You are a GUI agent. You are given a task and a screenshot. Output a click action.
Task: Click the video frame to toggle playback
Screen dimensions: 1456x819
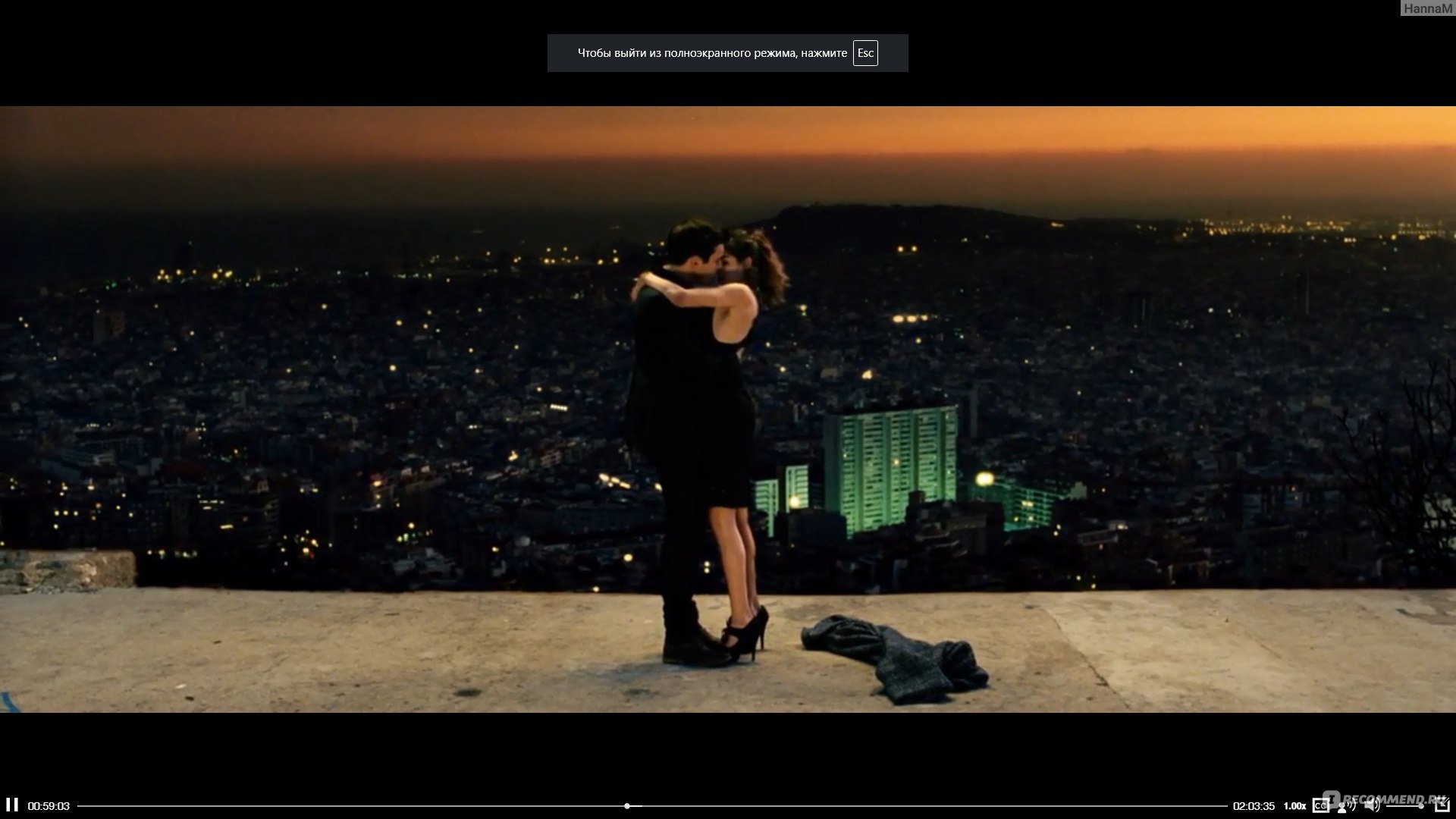coord(728,409)
